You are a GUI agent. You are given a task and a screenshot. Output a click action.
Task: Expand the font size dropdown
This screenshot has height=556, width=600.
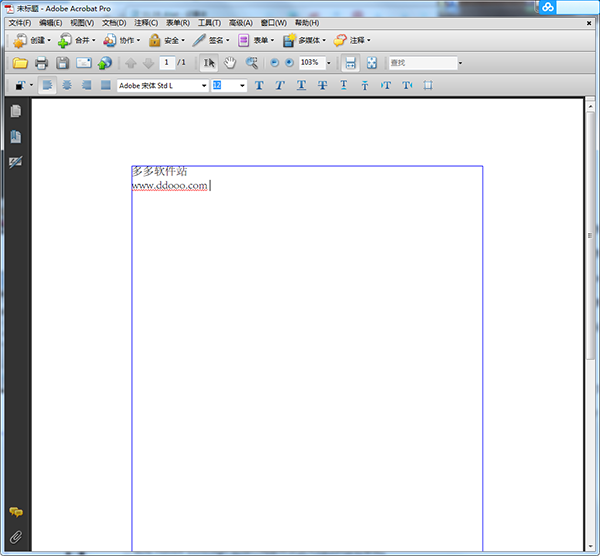pyautogui.click(x=242, y=86)
